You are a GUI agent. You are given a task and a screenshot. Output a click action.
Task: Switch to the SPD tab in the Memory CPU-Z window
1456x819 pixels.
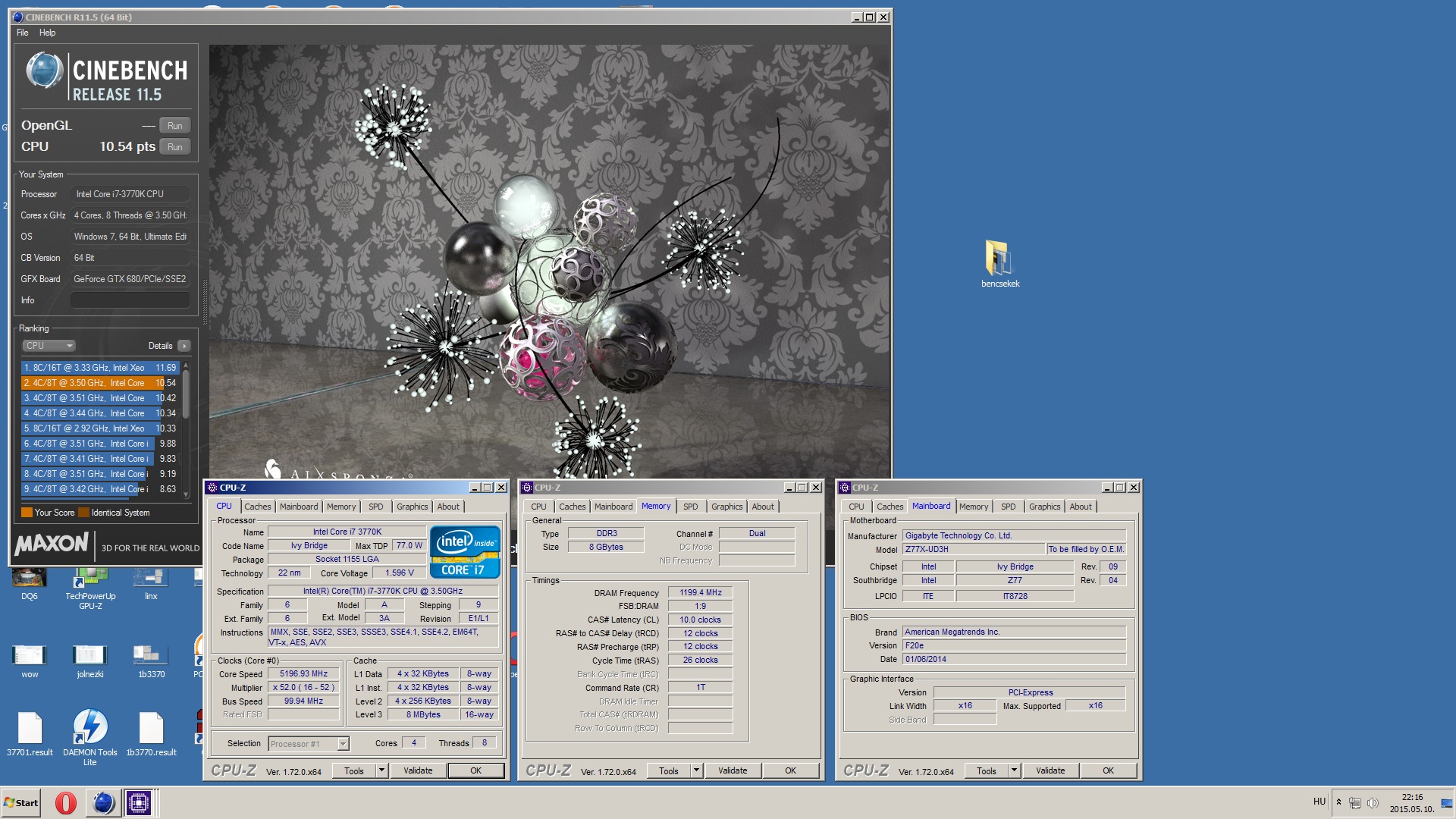[x=690, y=507]
